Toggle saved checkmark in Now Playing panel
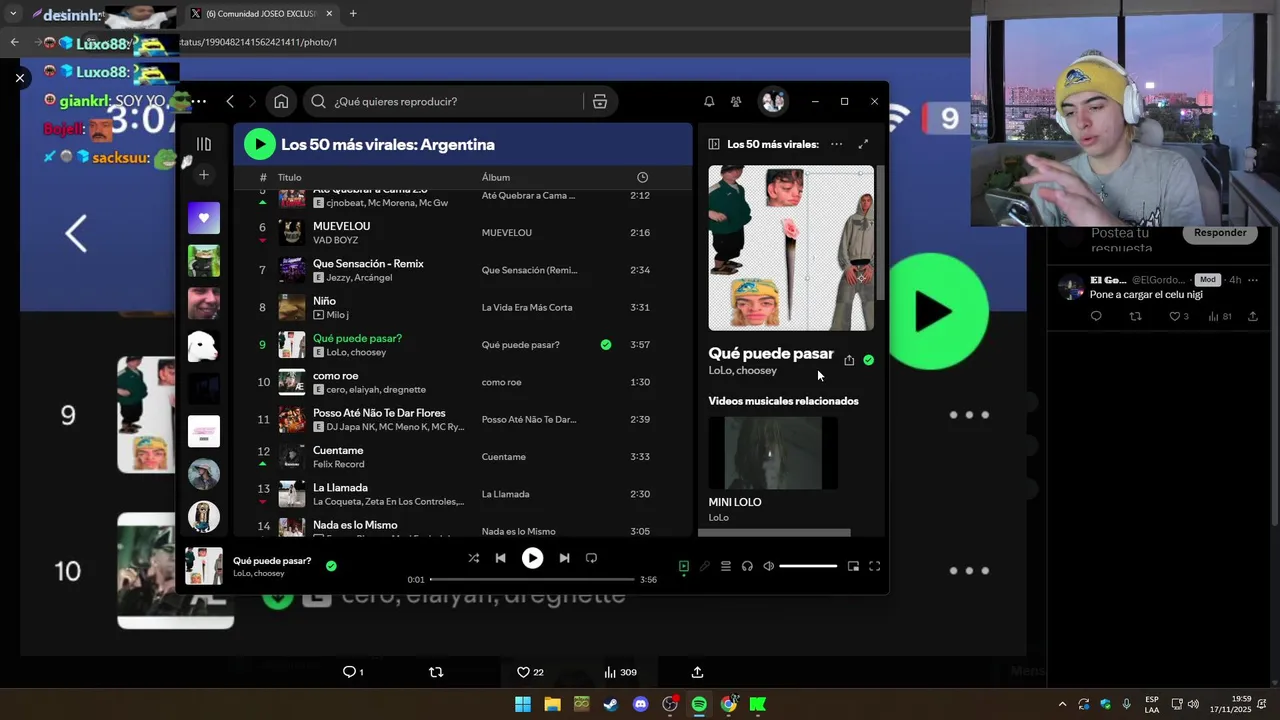This screenshot has width=1280, height=720. 868,360
